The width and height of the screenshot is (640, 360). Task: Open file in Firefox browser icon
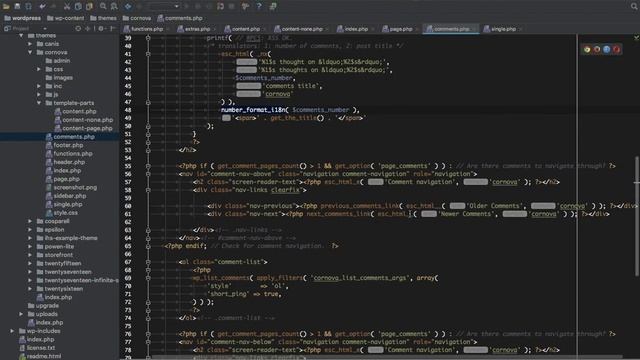[x=597, y=49]
